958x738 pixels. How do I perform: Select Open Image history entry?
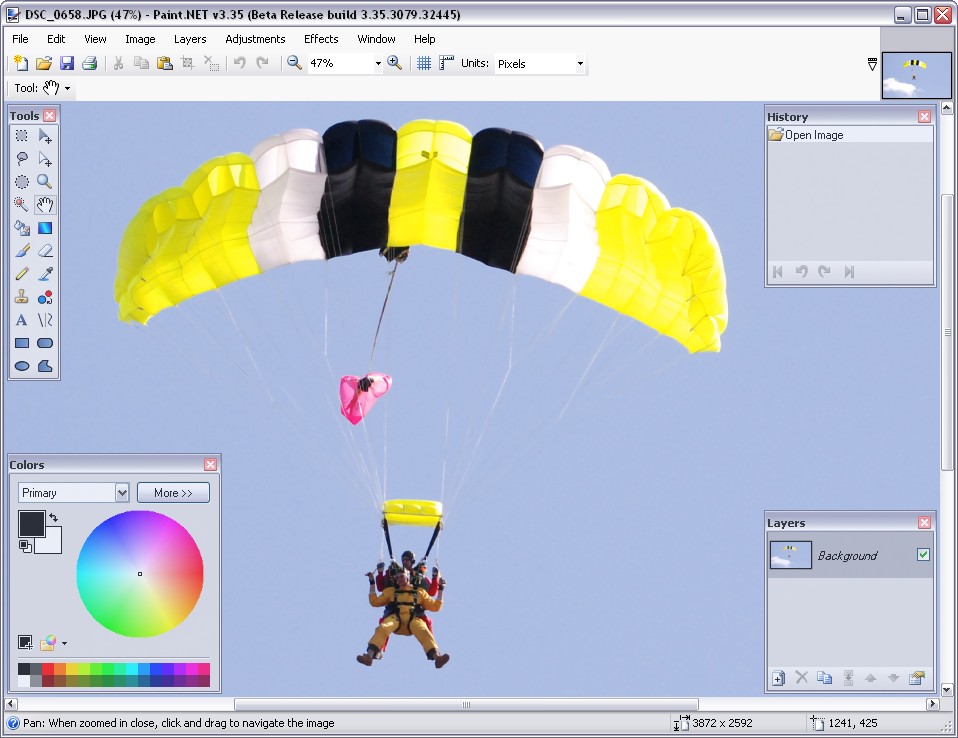(813, 135)
